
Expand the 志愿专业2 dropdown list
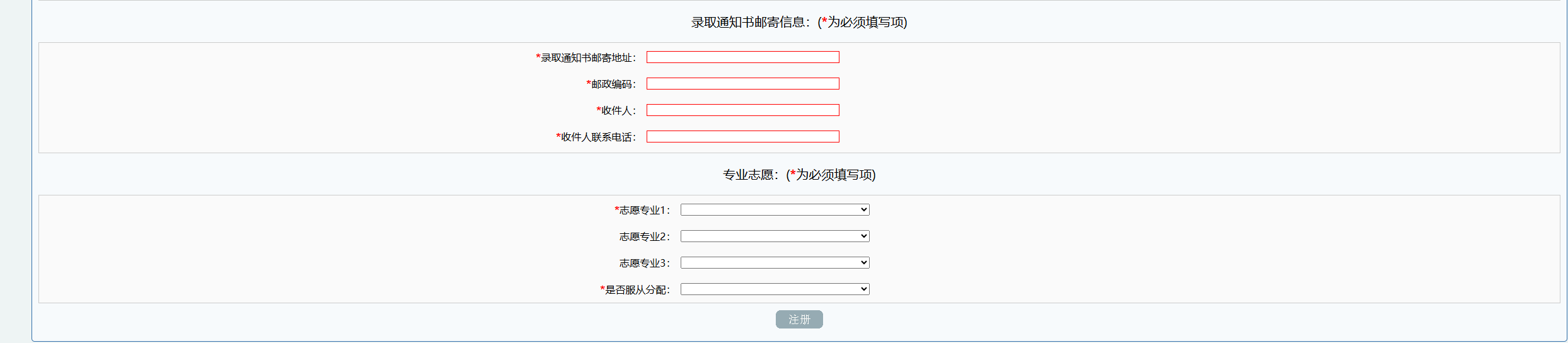pos(775,236)
